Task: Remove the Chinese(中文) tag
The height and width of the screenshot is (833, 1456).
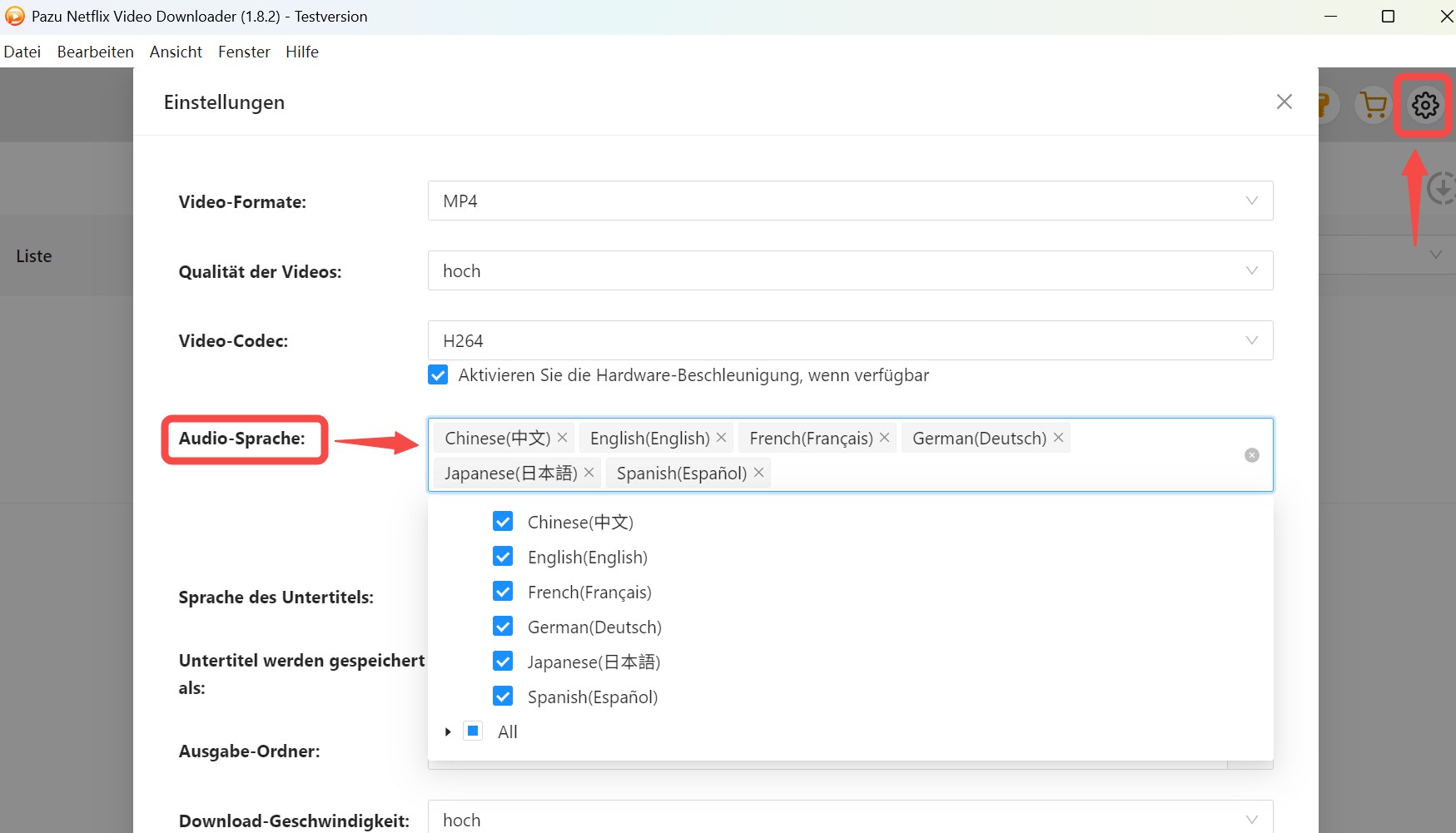Action: (x=563, y=438)
